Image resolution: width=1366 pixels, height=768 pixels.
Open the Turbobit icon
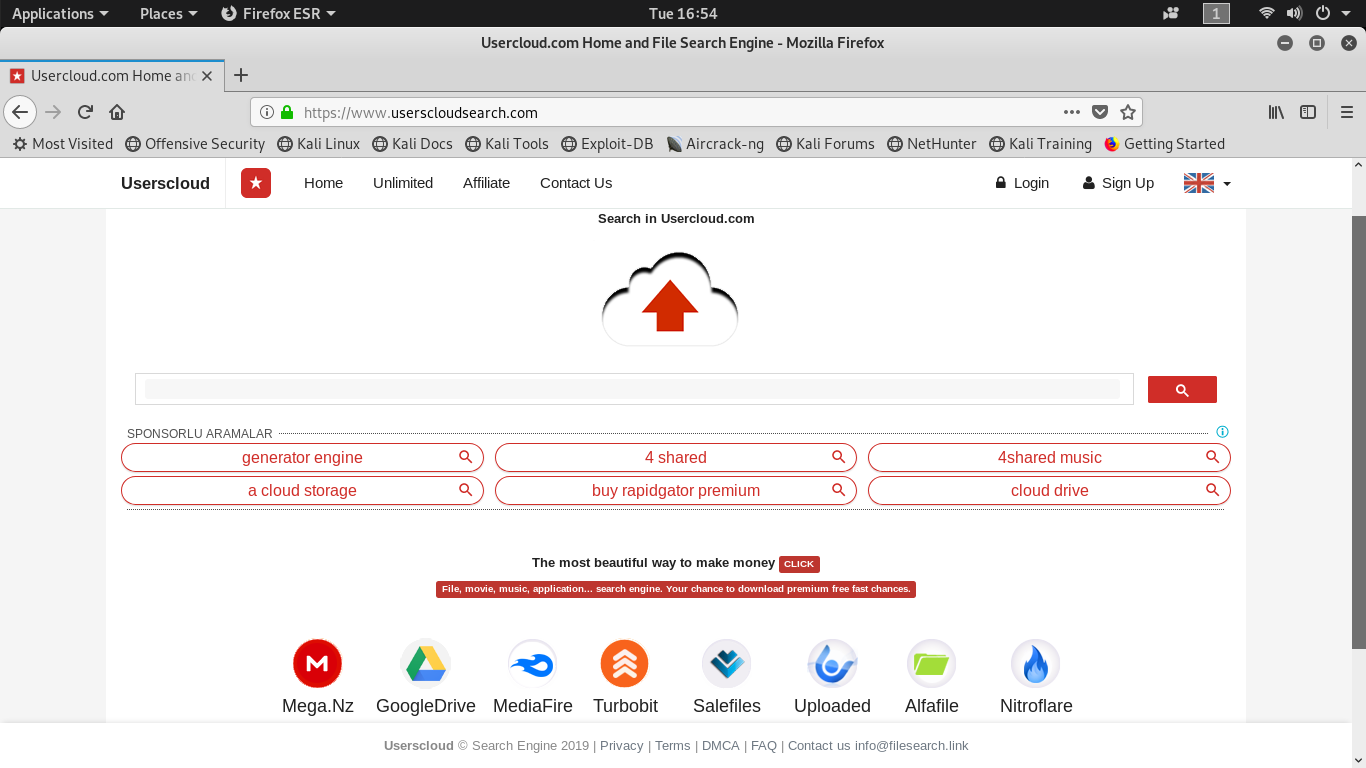(625, 664)
